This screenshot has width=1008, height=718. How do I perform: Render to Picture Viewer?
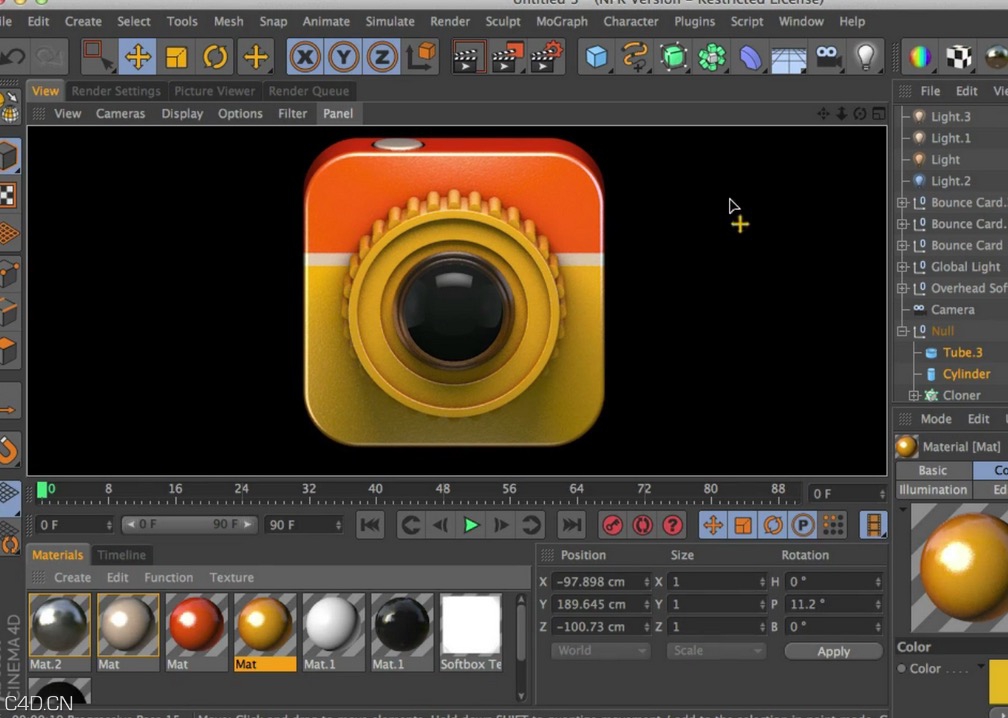(505, 57)
